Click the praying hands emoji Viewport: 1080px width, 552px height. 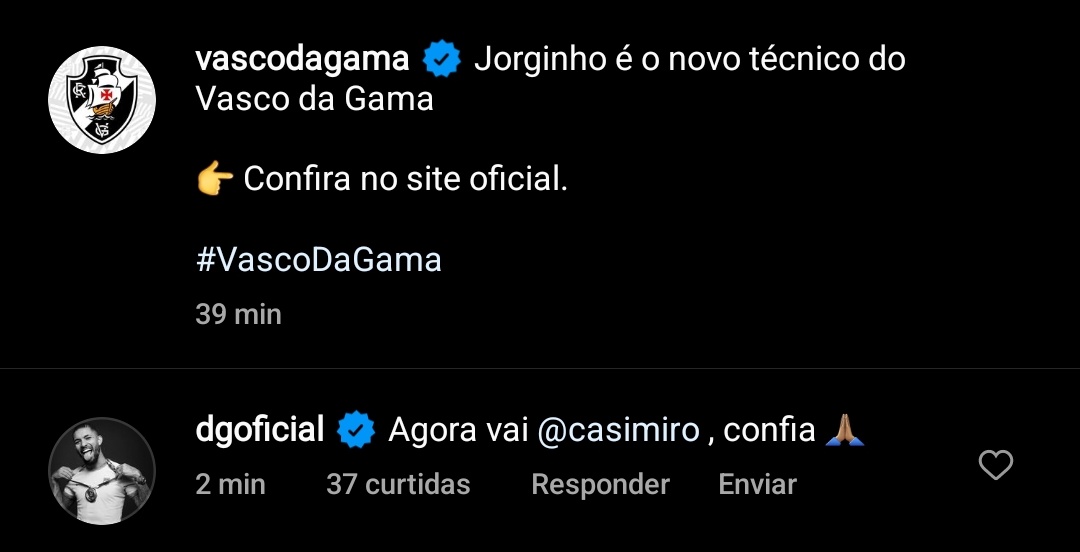pos(845,431)
